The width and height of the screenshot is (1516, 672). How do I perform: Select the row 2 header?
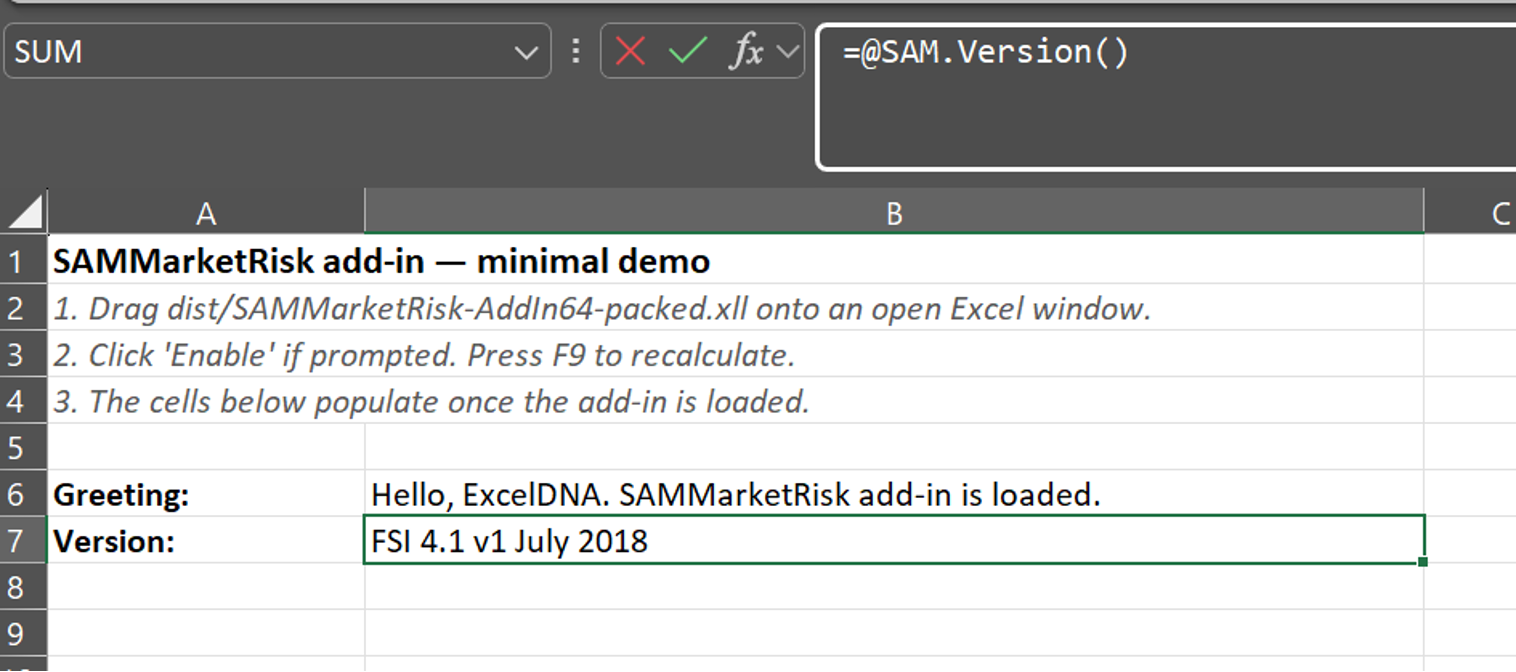click(x=23, y=307)
